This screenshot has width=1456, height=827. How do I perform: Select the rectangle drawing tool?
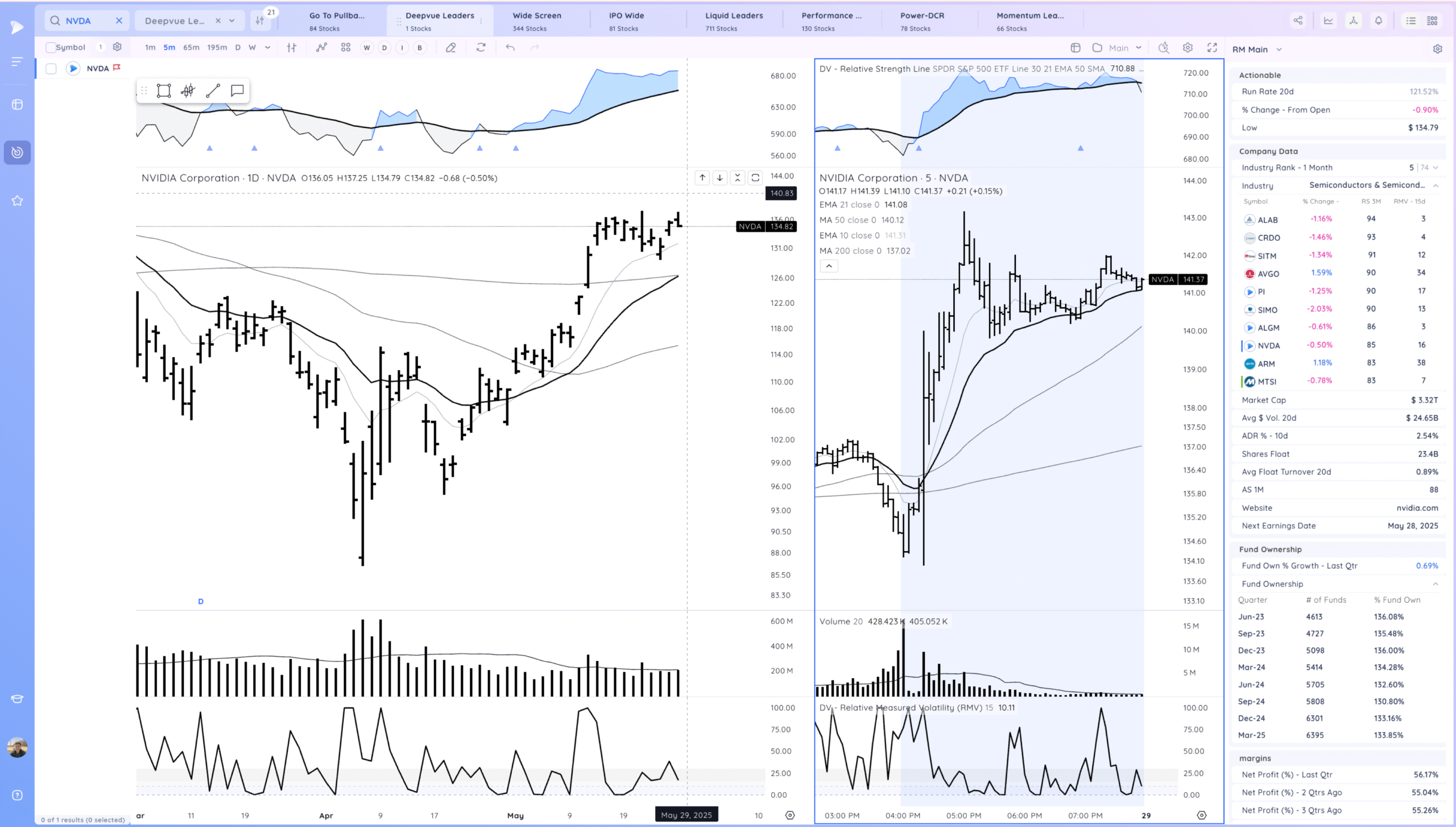point(164,91)
